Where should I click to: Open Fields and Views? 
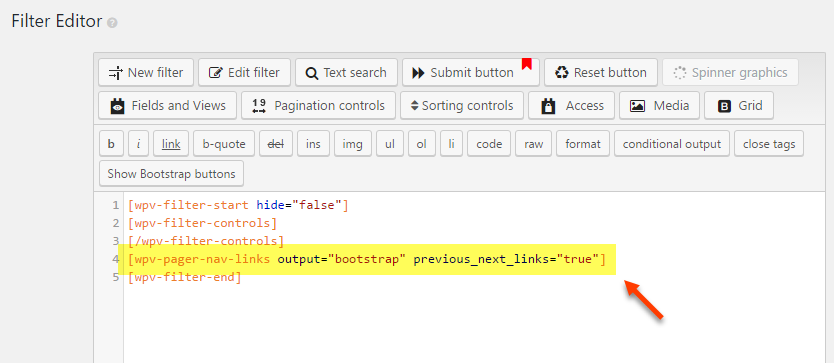(x=168, y=105)
